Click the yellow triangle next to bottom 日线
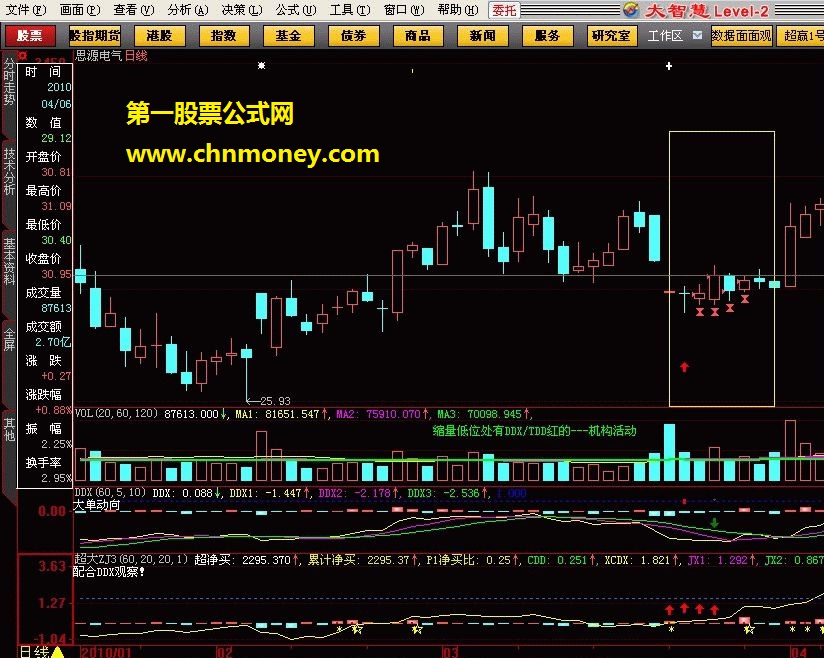 click(x=57, y=652)
